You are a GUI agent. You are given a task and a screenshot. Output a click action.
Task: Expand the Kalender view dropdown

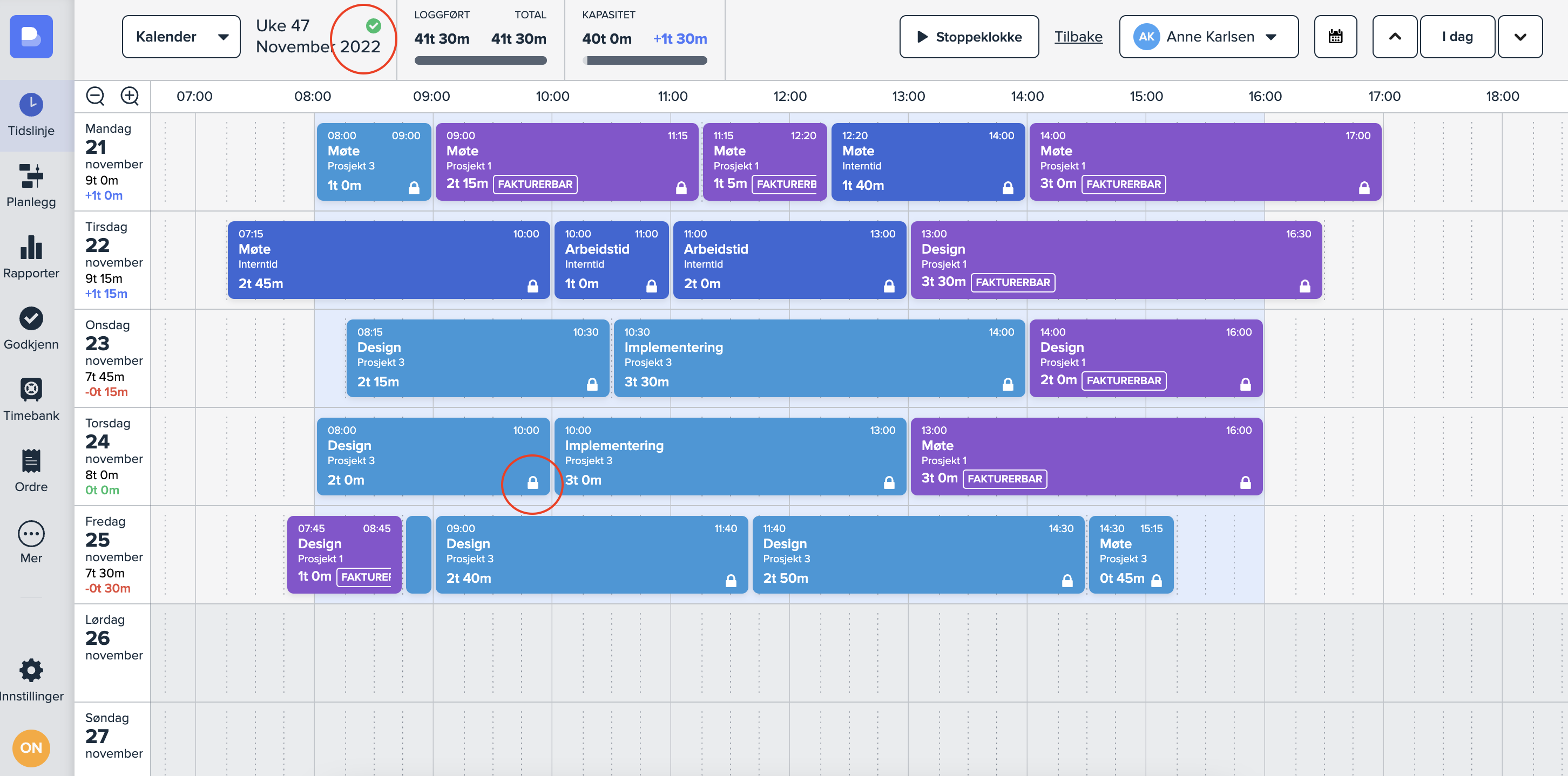181,37
